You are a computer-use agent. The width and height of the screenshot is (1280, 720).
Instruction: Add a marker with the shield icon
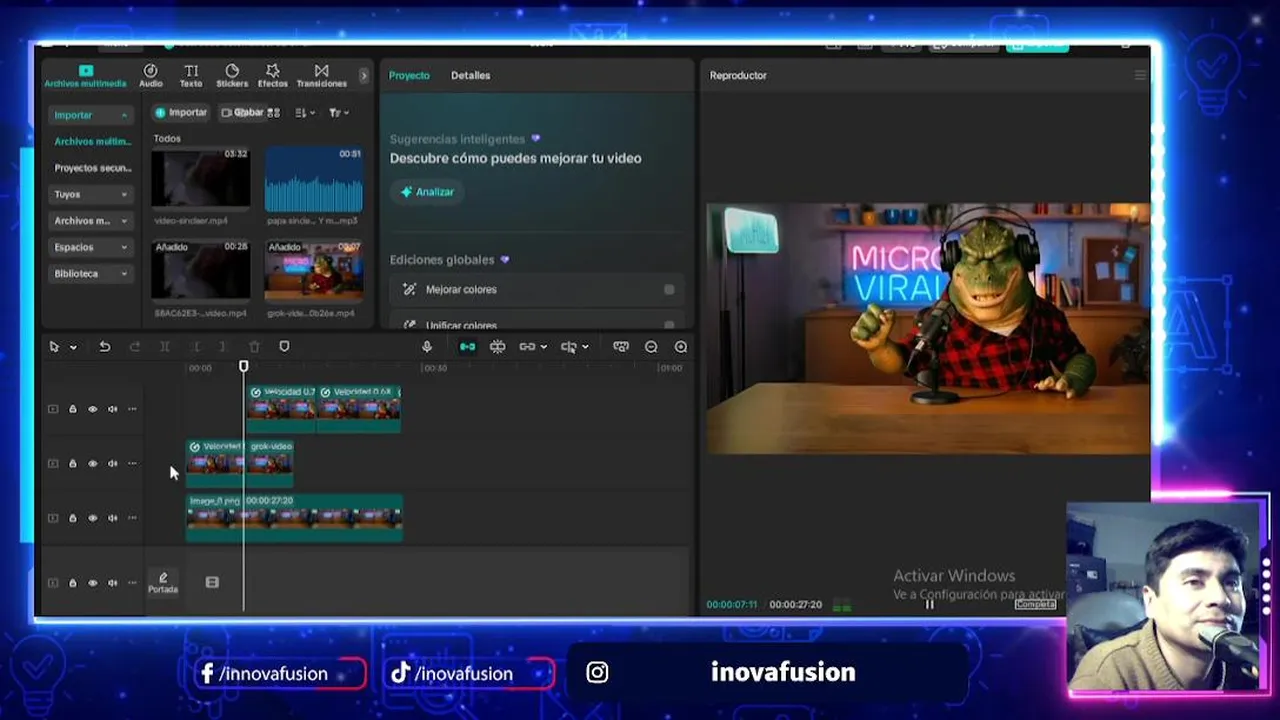[284, 347]
